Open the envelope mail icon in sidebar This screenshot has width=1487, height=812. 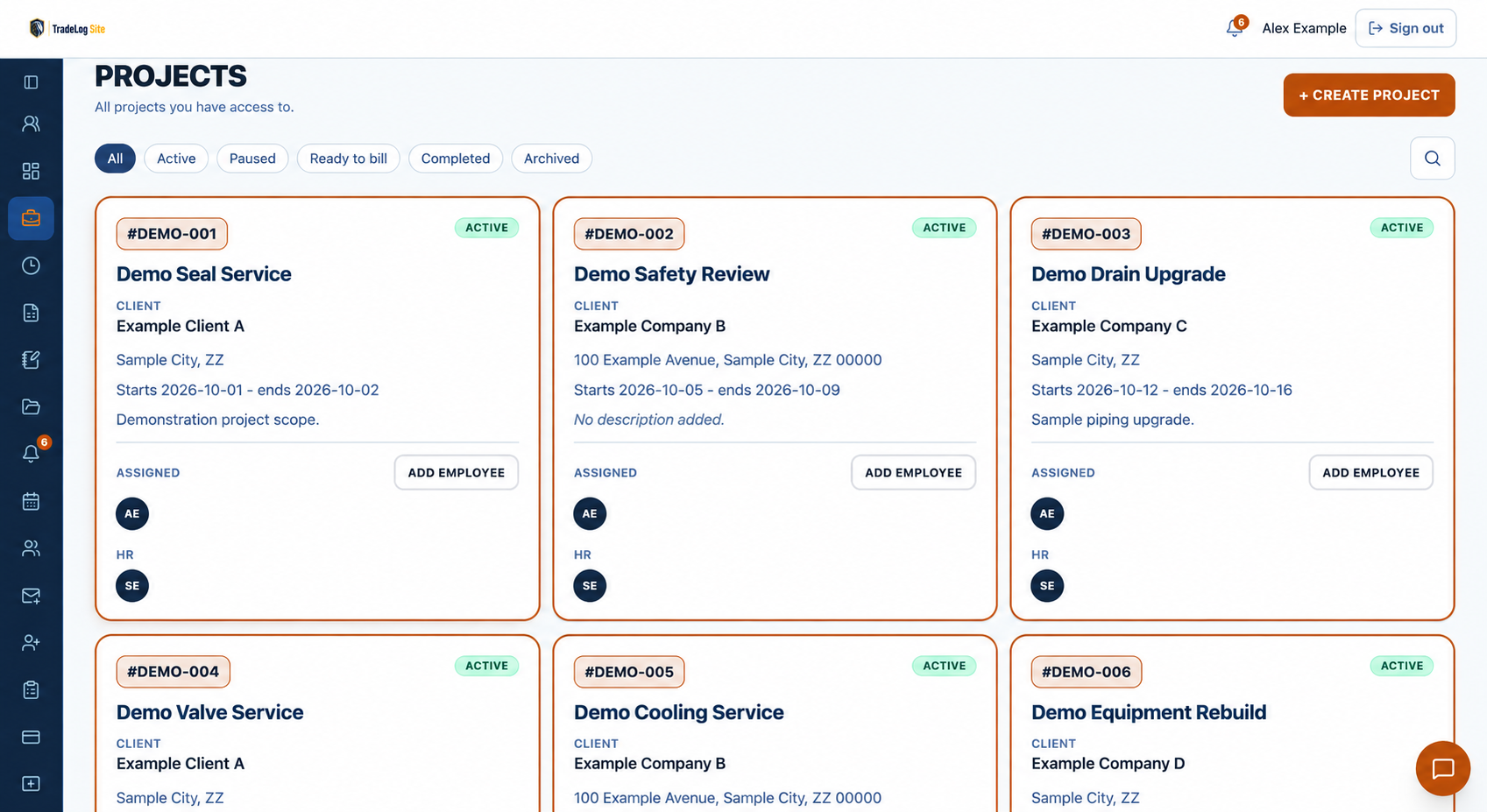coord(31,596)
